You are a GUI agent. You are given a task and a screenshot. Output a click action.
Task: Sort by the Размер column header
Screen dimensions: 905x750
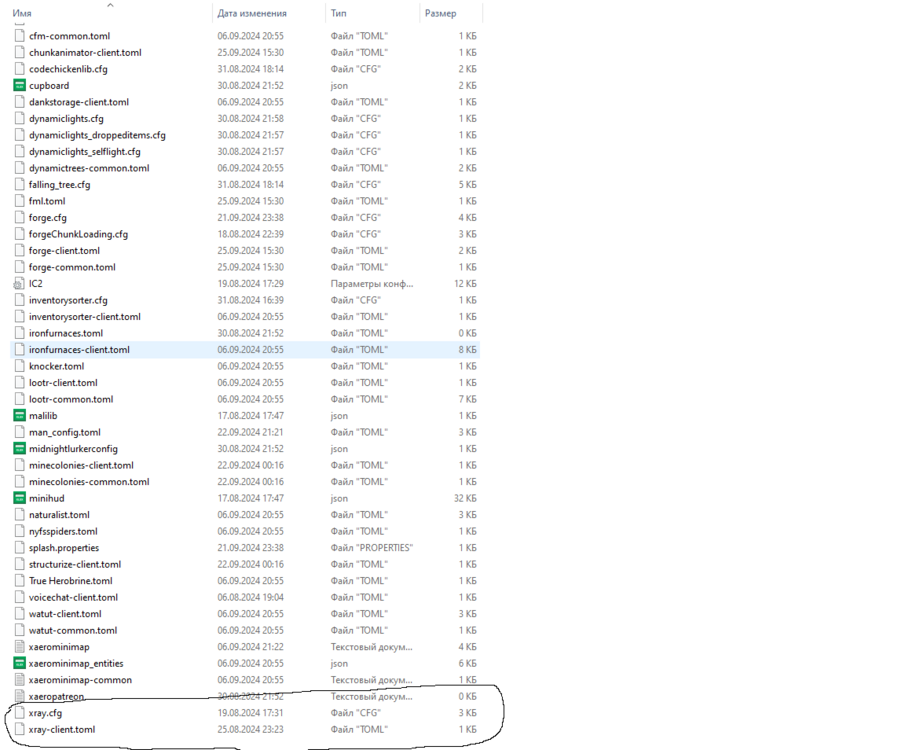[440, 13]
